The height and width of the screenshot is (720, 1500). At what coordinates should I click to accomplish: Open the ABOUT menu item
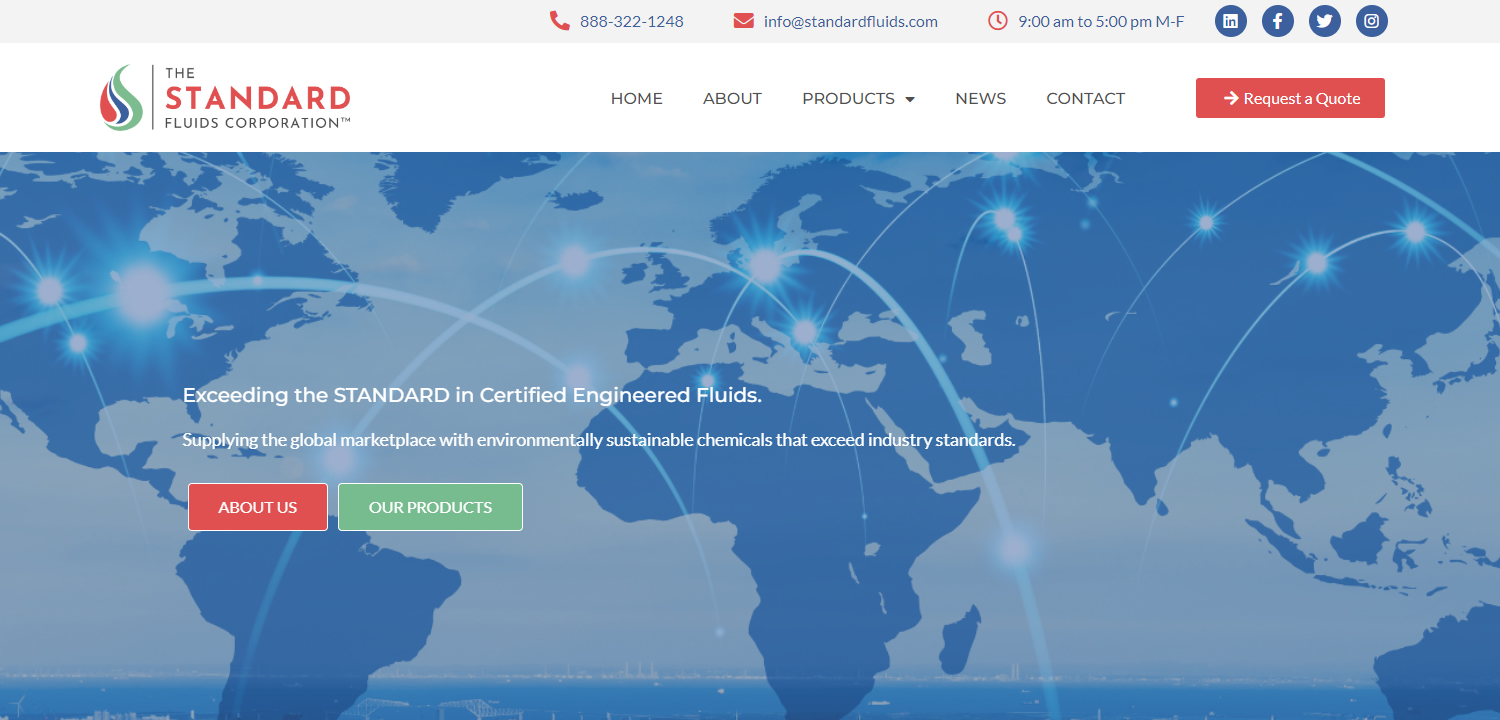[x=732, y=98]
